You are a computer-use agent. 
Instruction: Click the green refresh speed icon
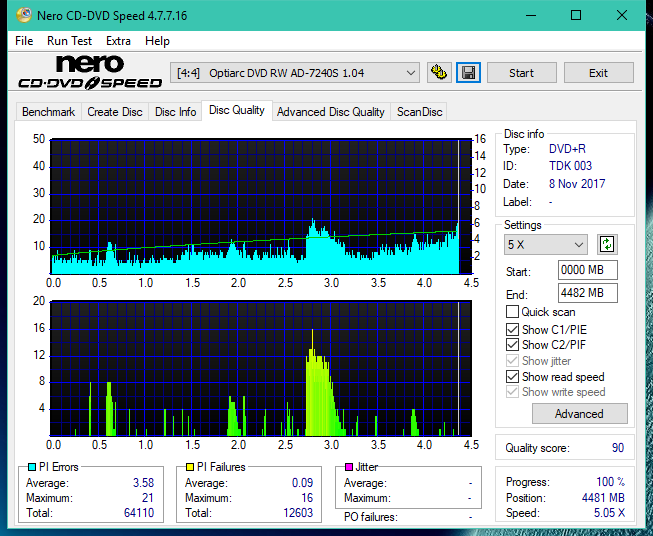(607, 244)
